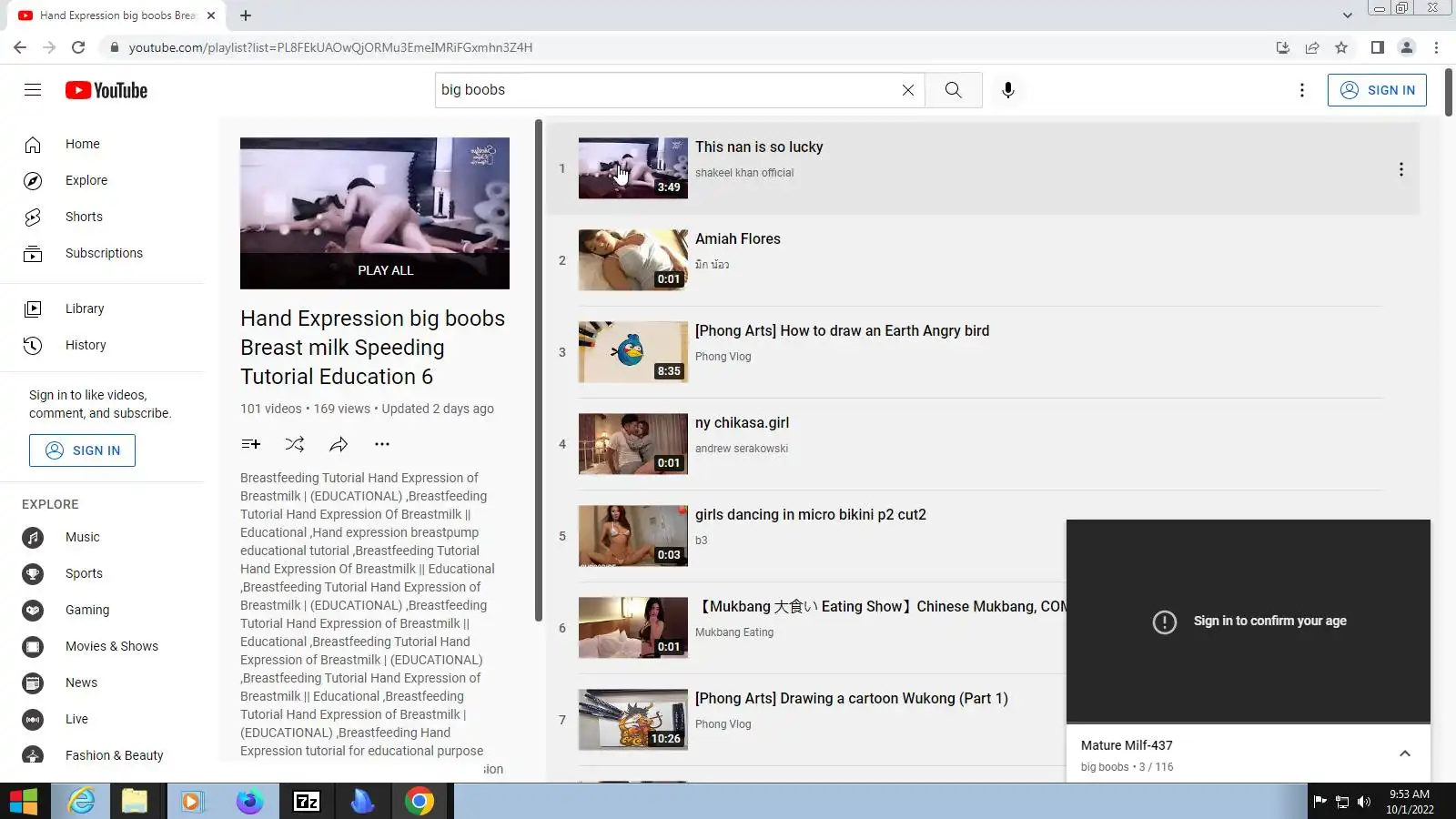Shuffle play the playlist
This screenshot has height=819, width=1456.
295,444
